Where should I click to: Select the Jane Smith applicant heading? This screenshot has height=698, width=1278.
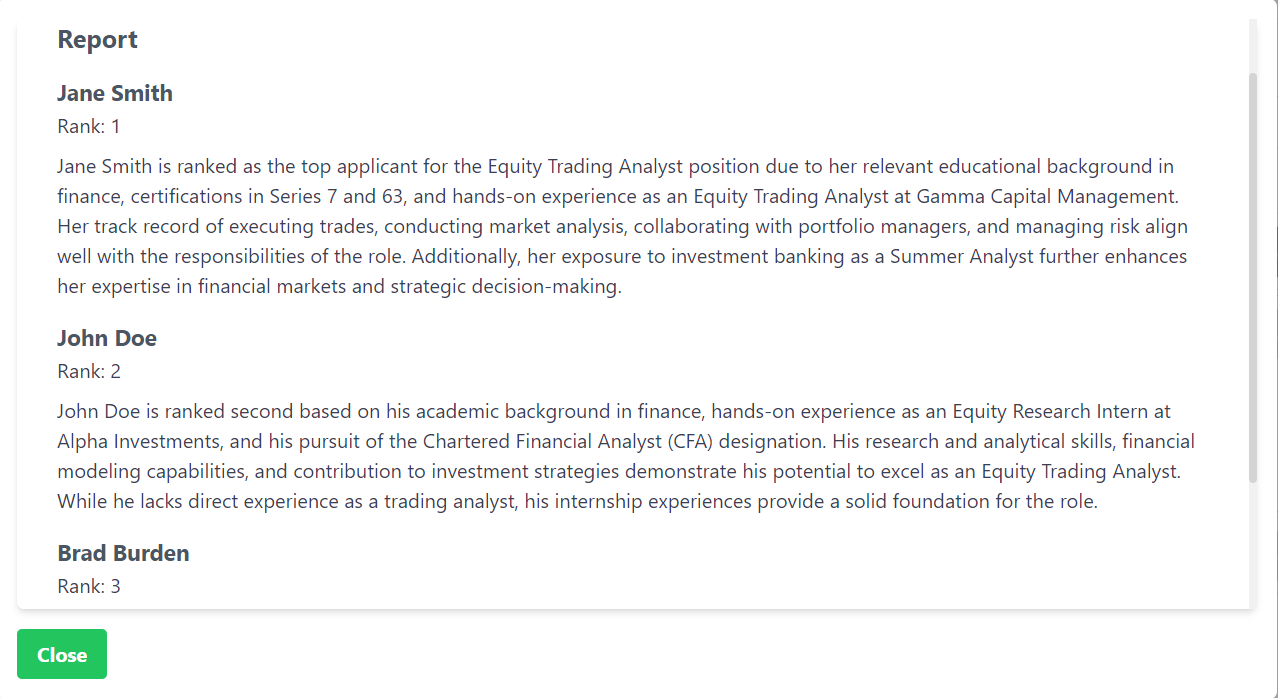click(x=115, y=94)
